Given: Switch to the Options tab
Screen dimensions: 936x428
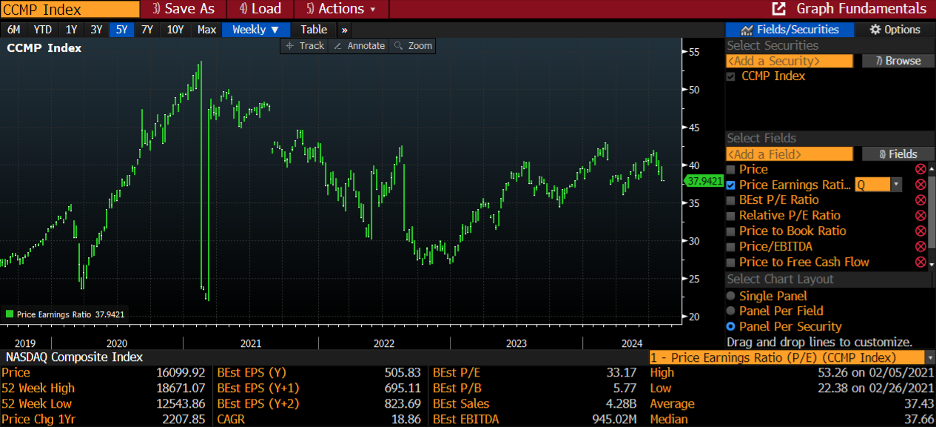Looking at the screenshot, I should point(893,29).
